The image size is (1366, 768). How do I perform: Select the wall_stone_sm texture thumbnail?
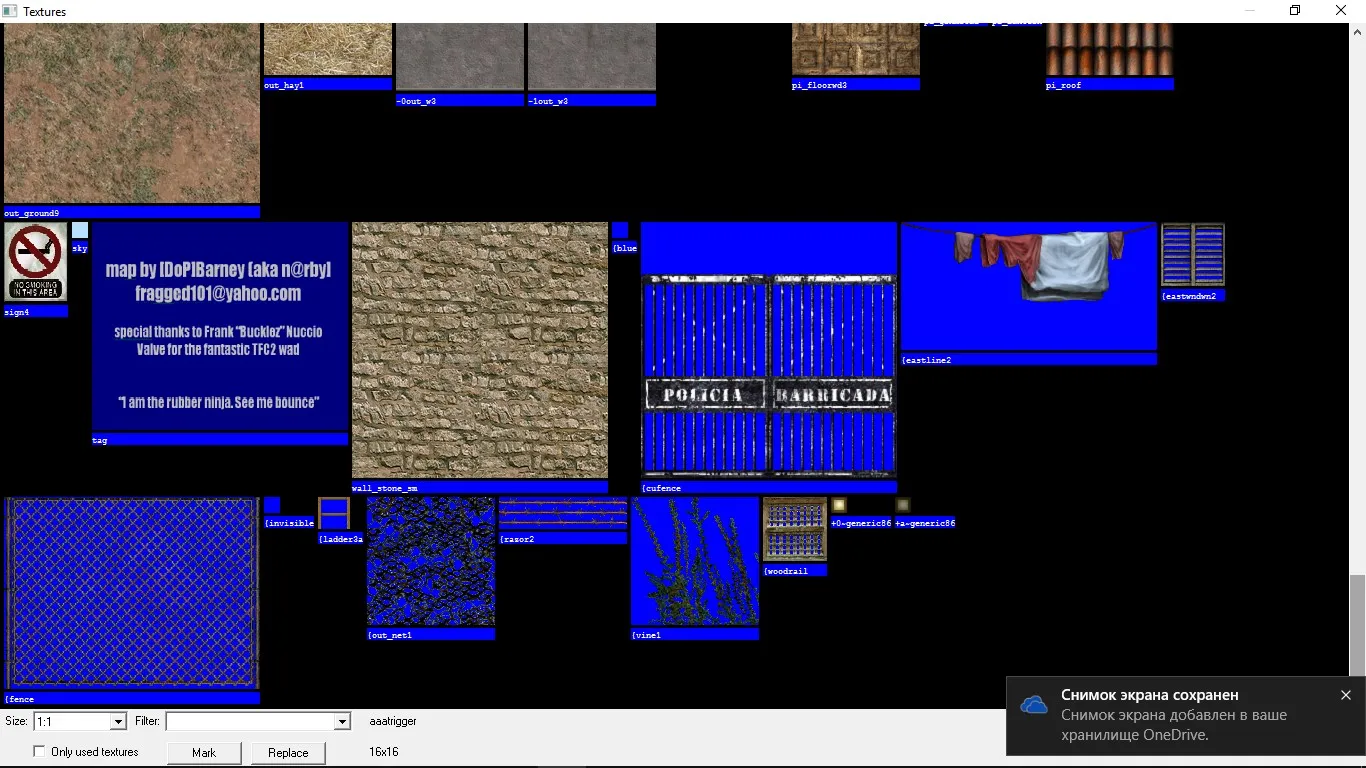click(x=480, y=350)
